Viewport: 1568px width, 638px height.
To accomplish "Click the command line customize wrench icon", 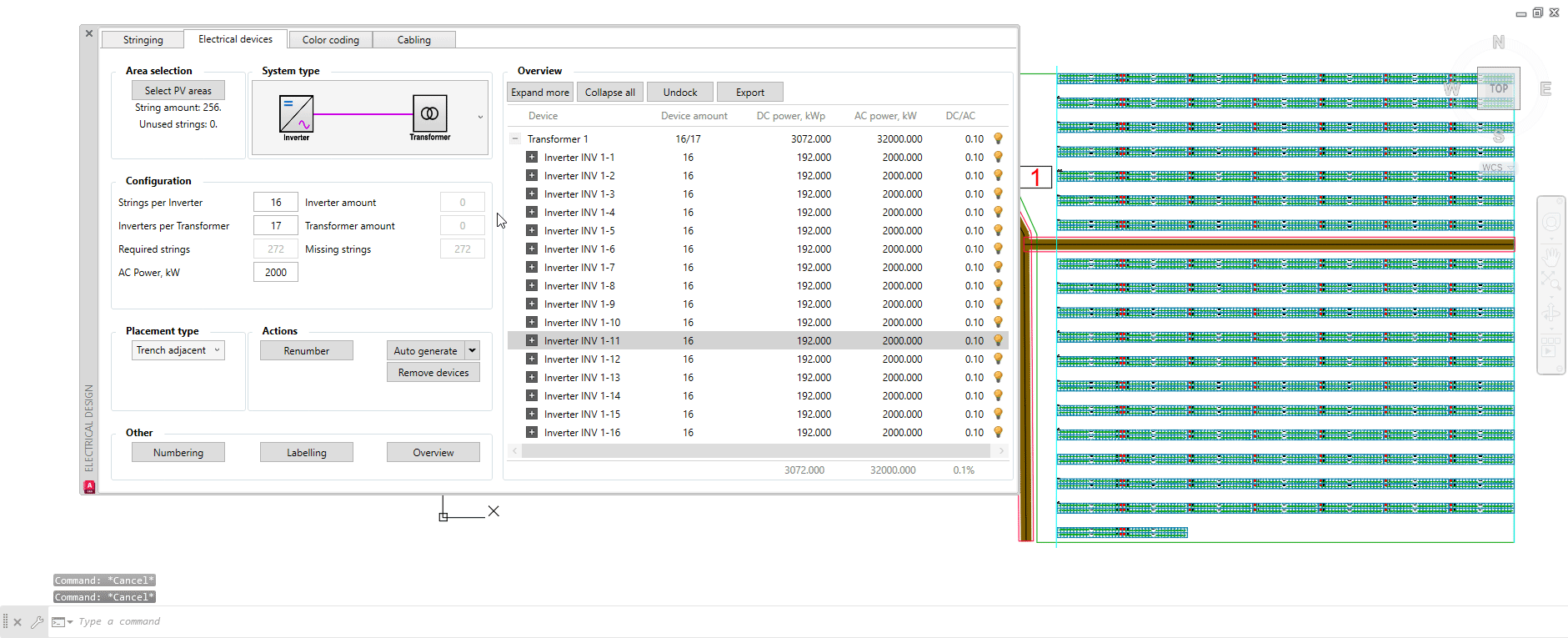I will 37,621.
